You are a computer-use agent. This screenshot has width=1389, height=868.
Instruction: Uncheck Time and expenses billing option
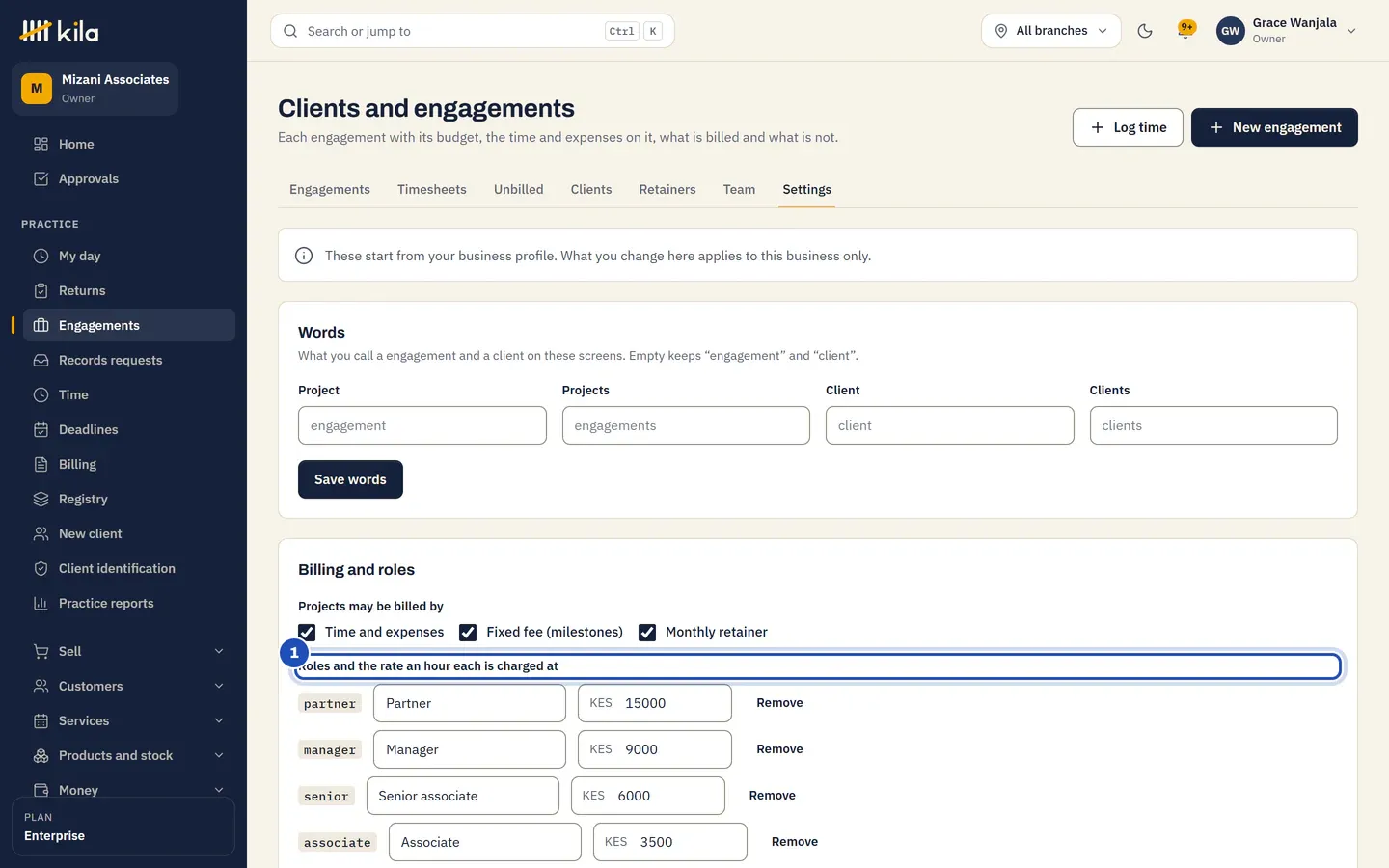pyautogui.click(x=307, y=633)
